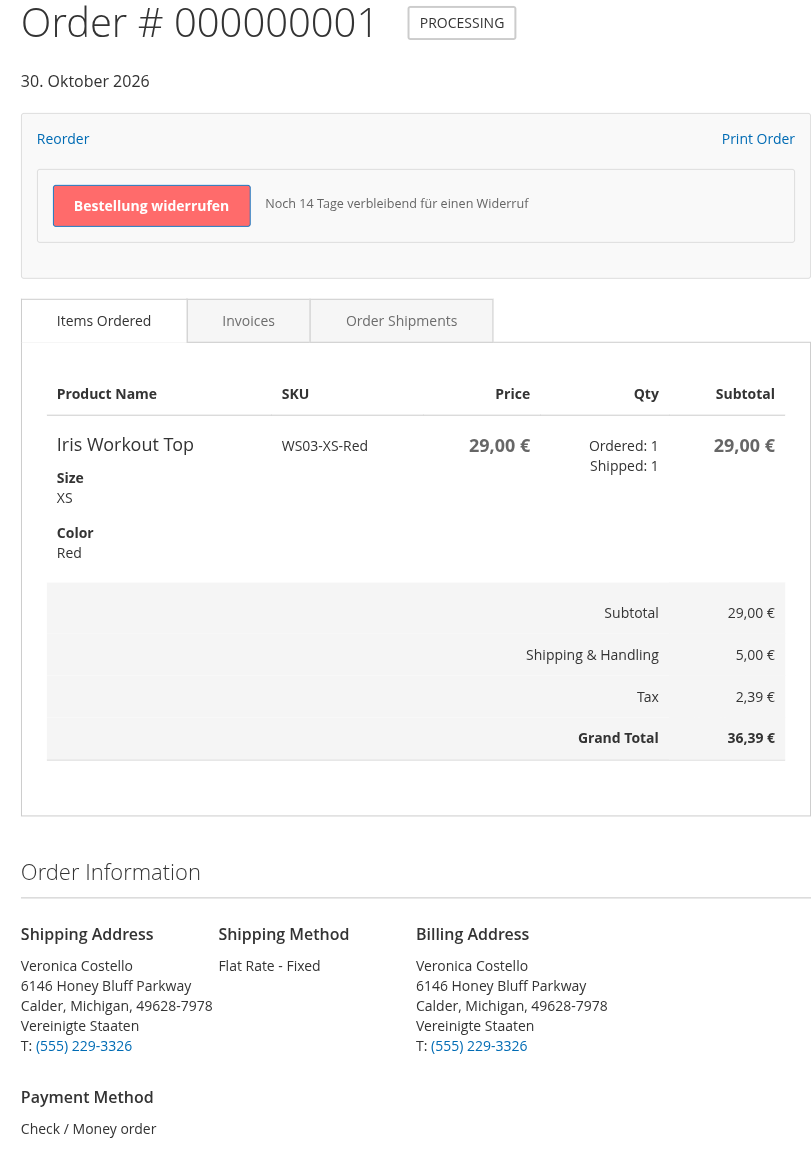Click the grand total amount 36,39 €
This screenshot has width=811, height=1176.
click(x=751, y=738)
